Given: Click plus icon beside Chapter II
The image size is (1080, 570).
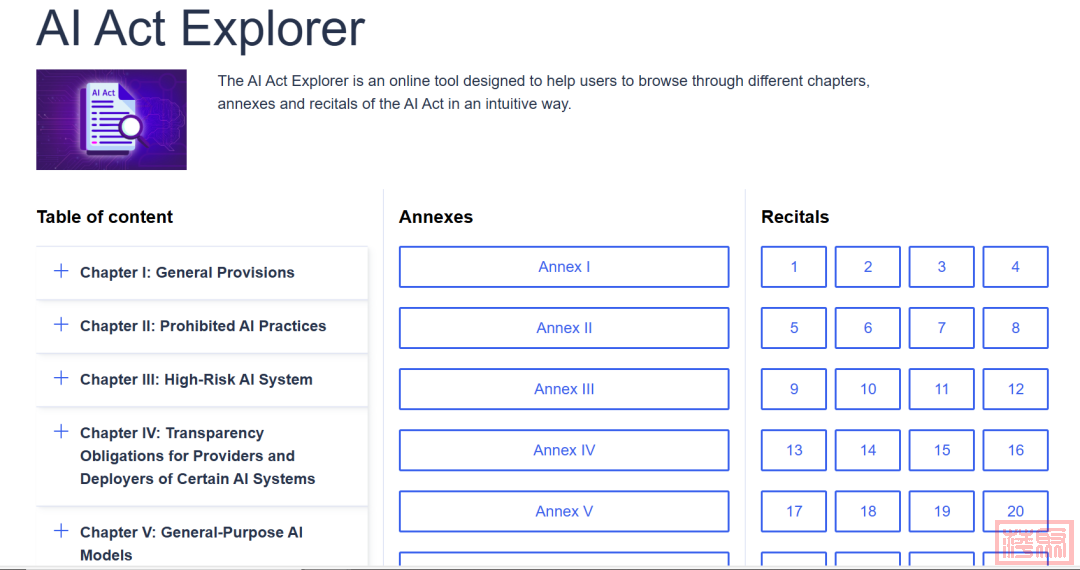Looking at the screenshot, I should 61,325.
